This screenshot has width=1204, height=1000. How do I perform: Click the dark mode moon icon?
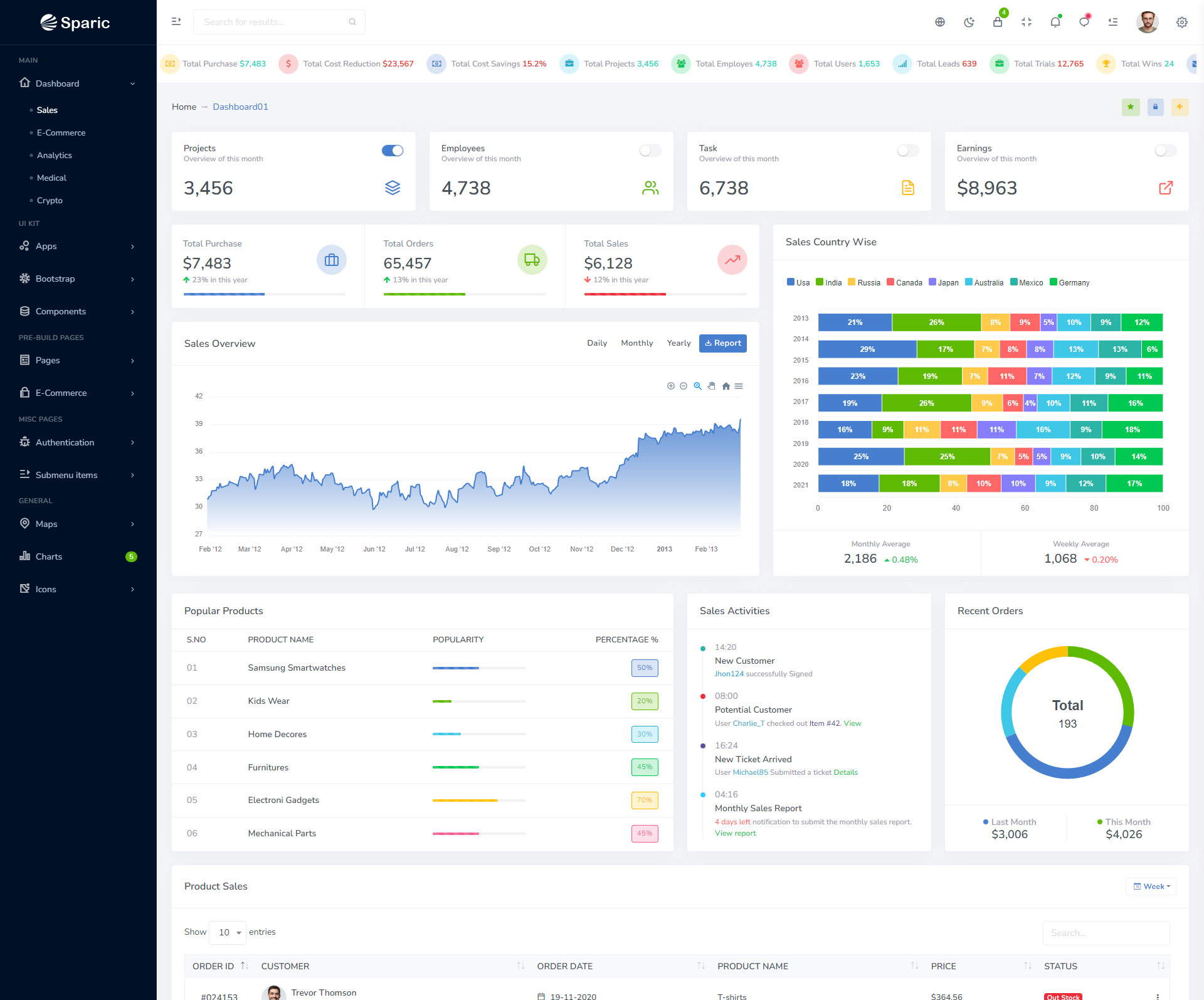(969, 23)
